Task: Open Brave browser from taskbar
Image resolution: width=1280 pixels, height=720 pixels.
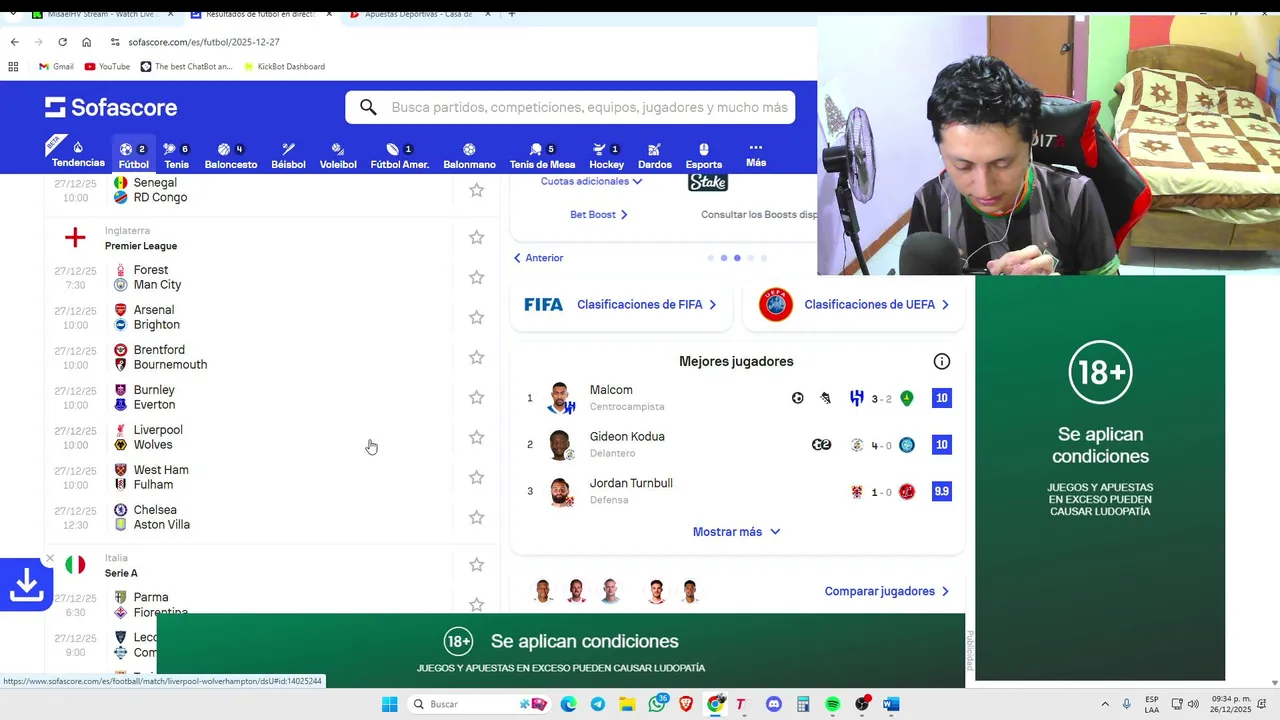Action: point(686,704)
